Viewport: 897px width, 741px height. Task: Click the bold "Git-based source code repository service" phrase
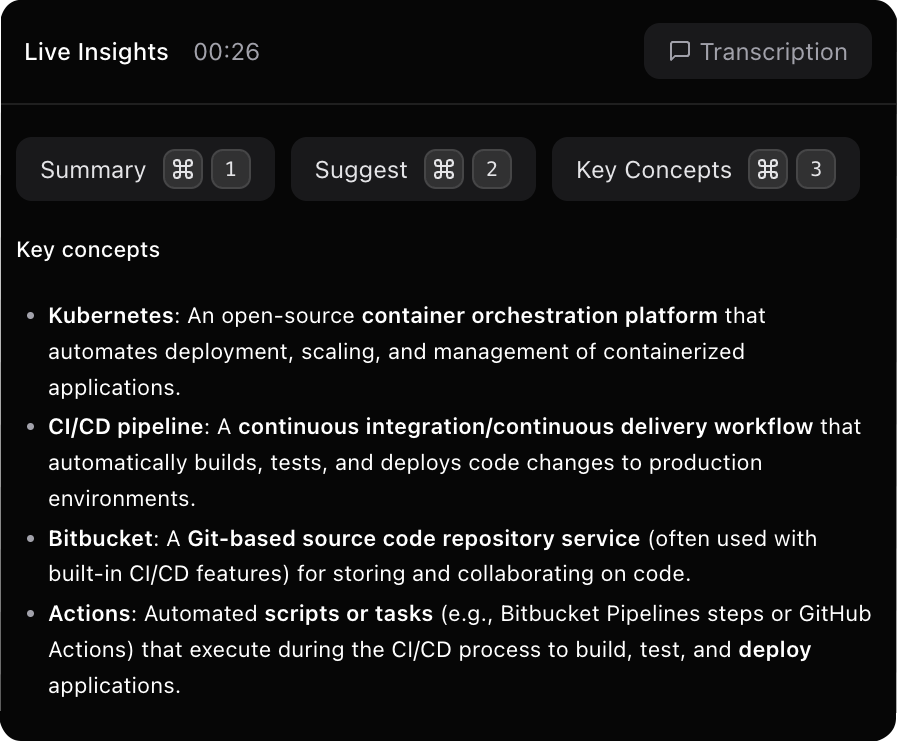[x=414, y=539]
